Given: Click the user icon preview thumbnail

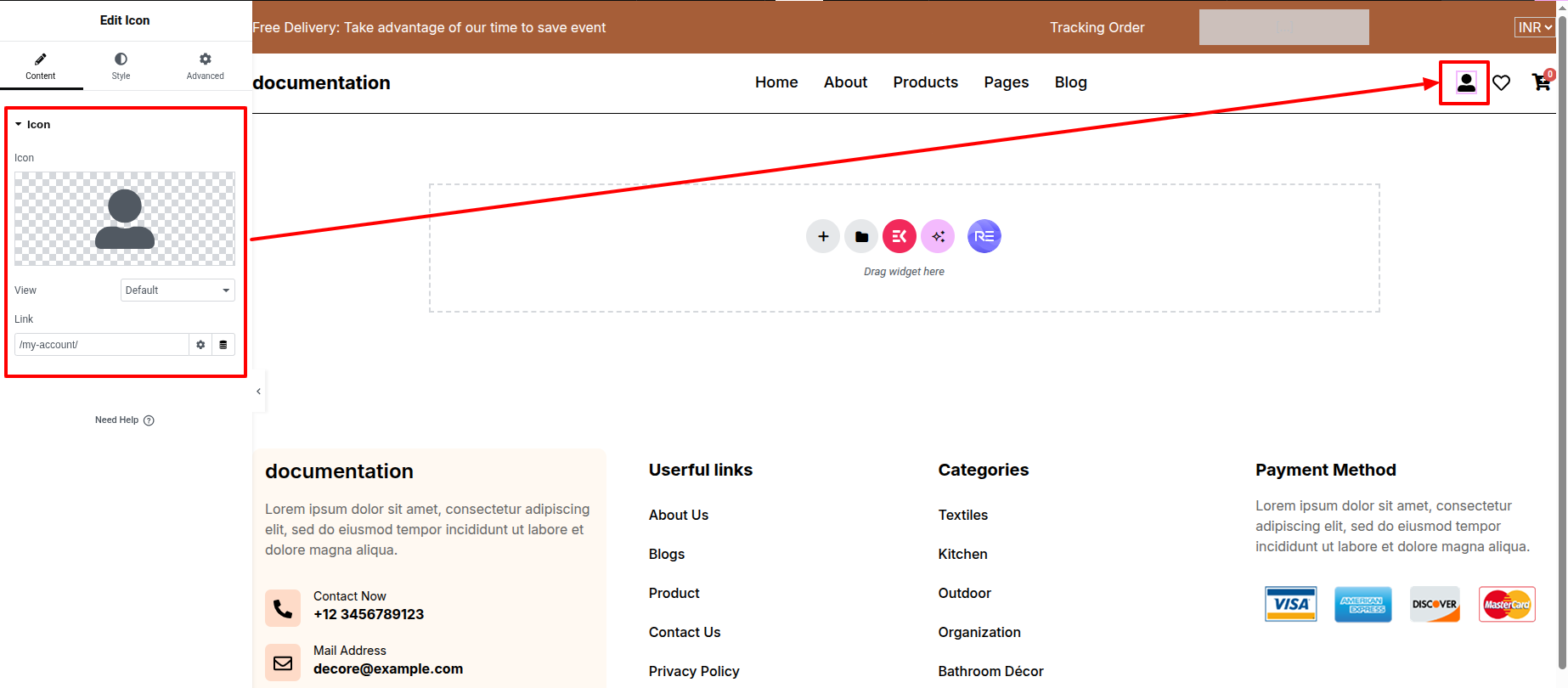Looking at the screenshot, I should pos(125,219).
